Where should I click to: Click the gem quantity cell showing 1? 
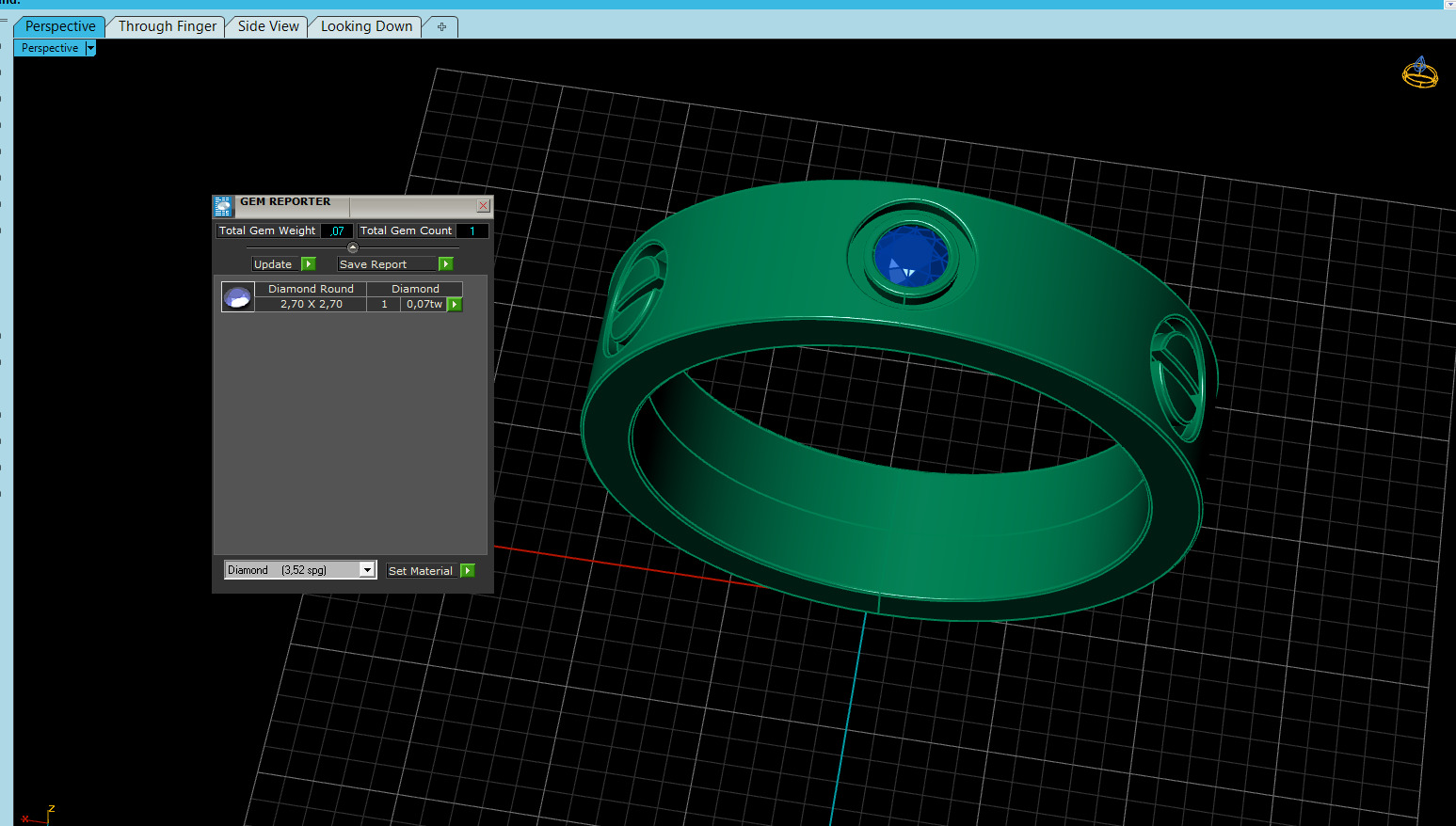384,304
